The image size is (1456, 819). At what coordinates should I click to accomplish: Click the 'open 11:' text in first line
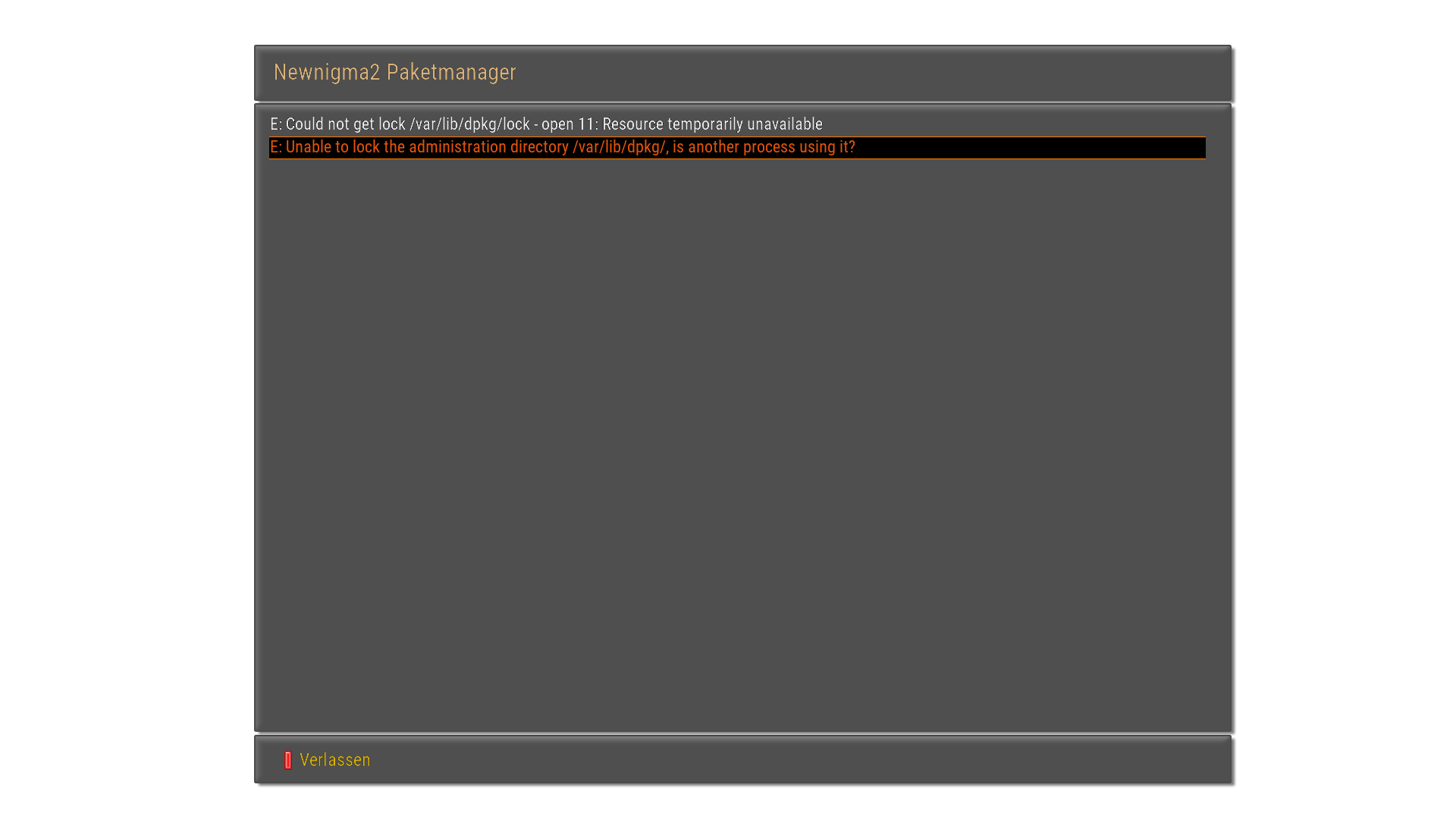[x=569, y=124]
